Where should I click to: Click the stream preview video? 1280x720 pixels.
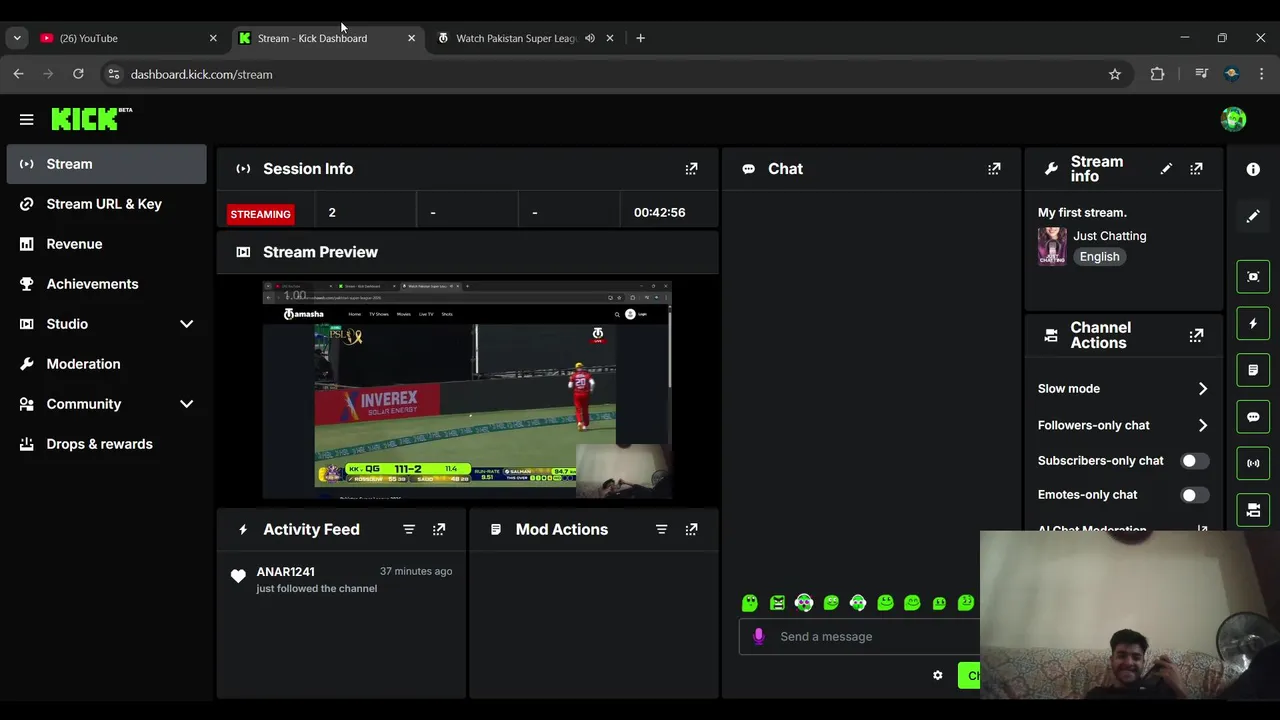pos(467,390)
